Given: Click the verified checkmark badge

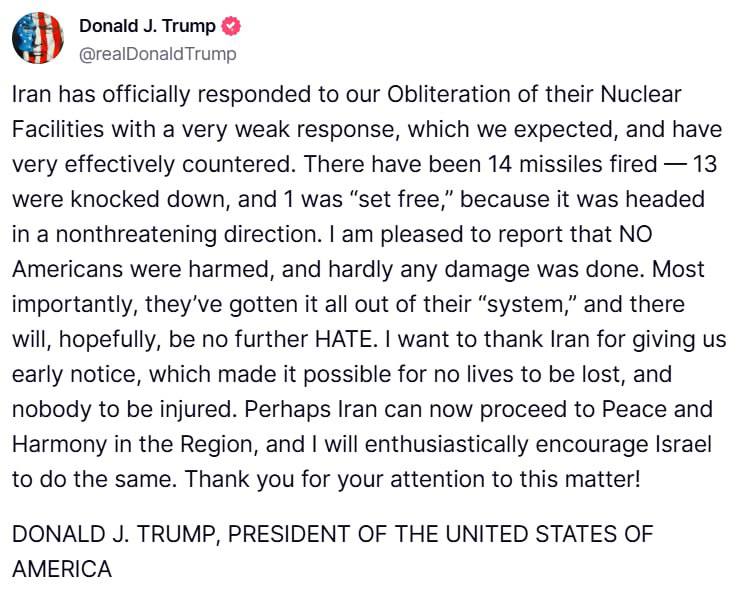Looking at the screenshot, I should tap(230, 27).
